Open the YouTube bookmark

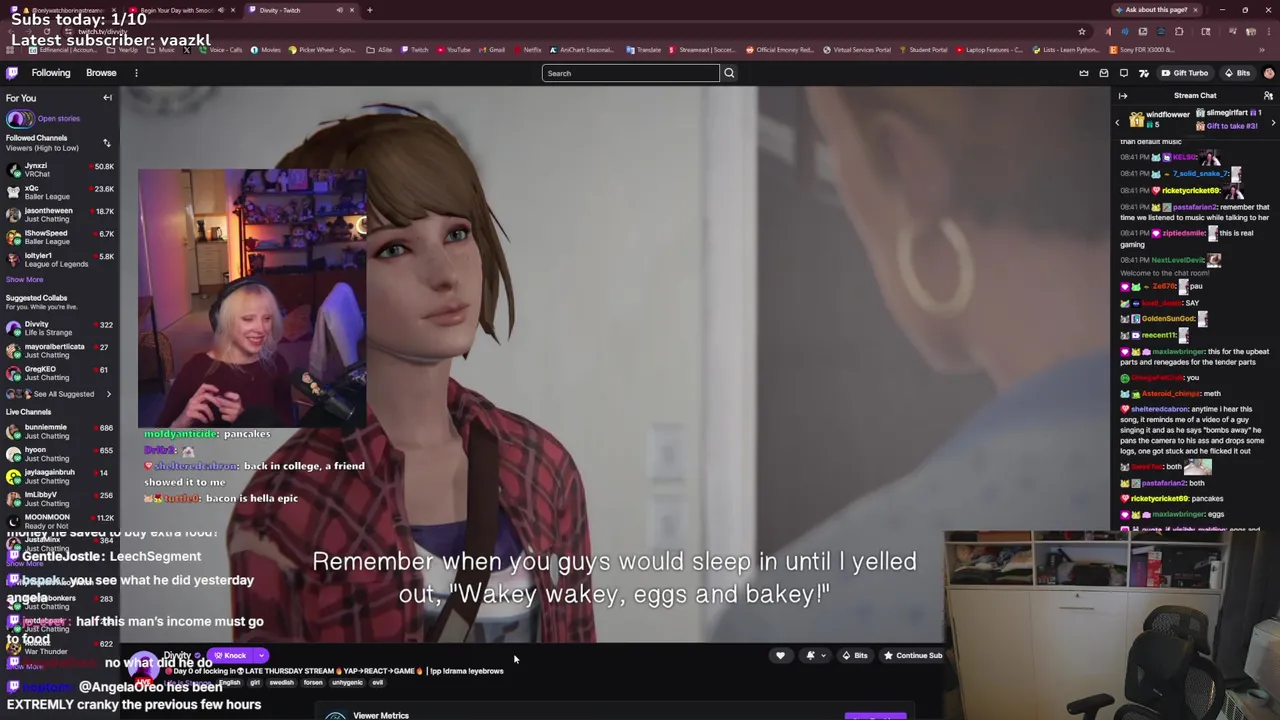click(x=453, y=50)
